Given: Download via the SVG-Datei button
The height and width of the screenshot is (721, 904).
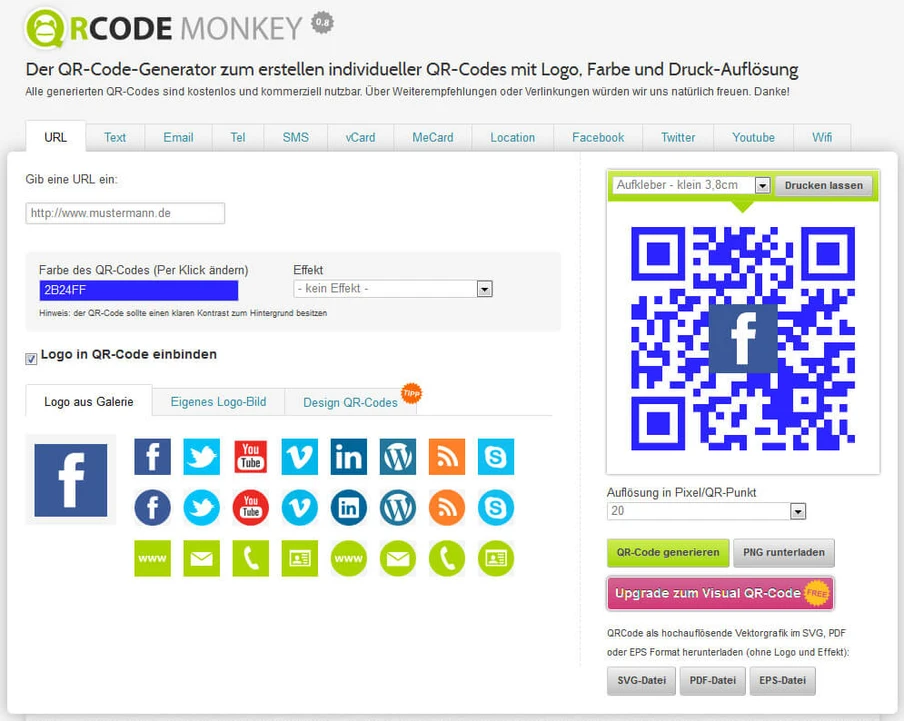Looking at the screenshot, I should click(x=641, y=681).
